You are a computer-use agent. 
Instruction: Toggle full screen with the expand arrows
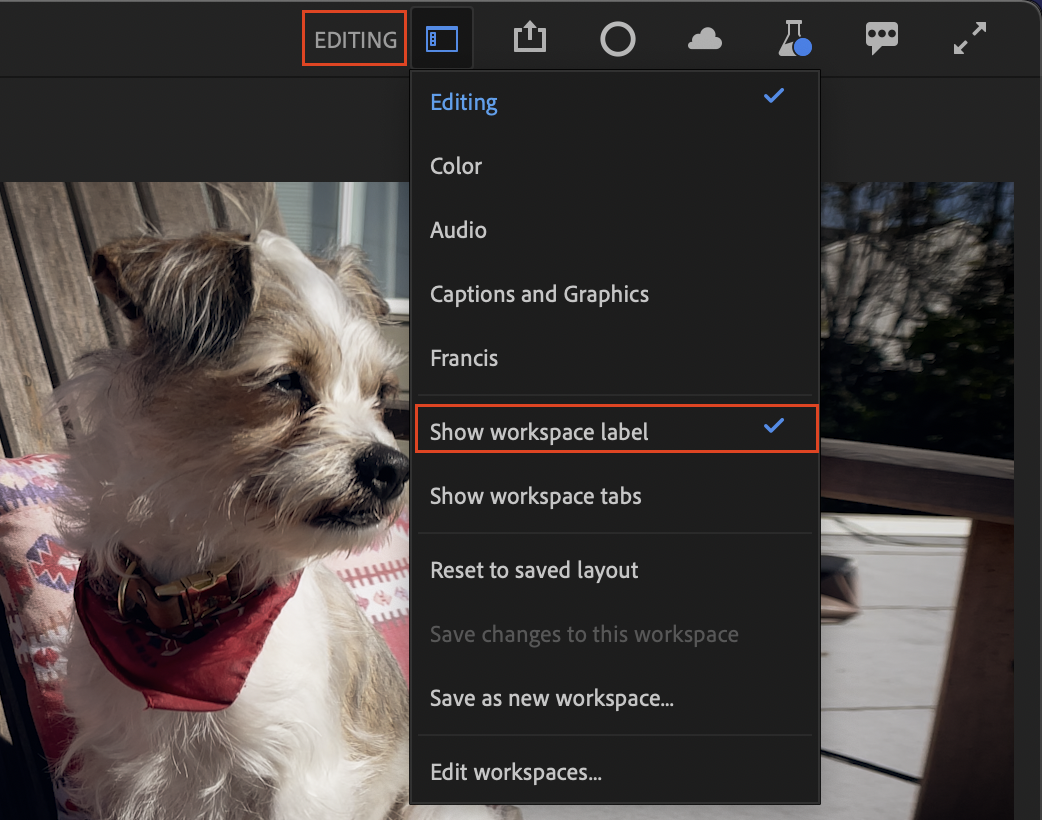[968, 38]
